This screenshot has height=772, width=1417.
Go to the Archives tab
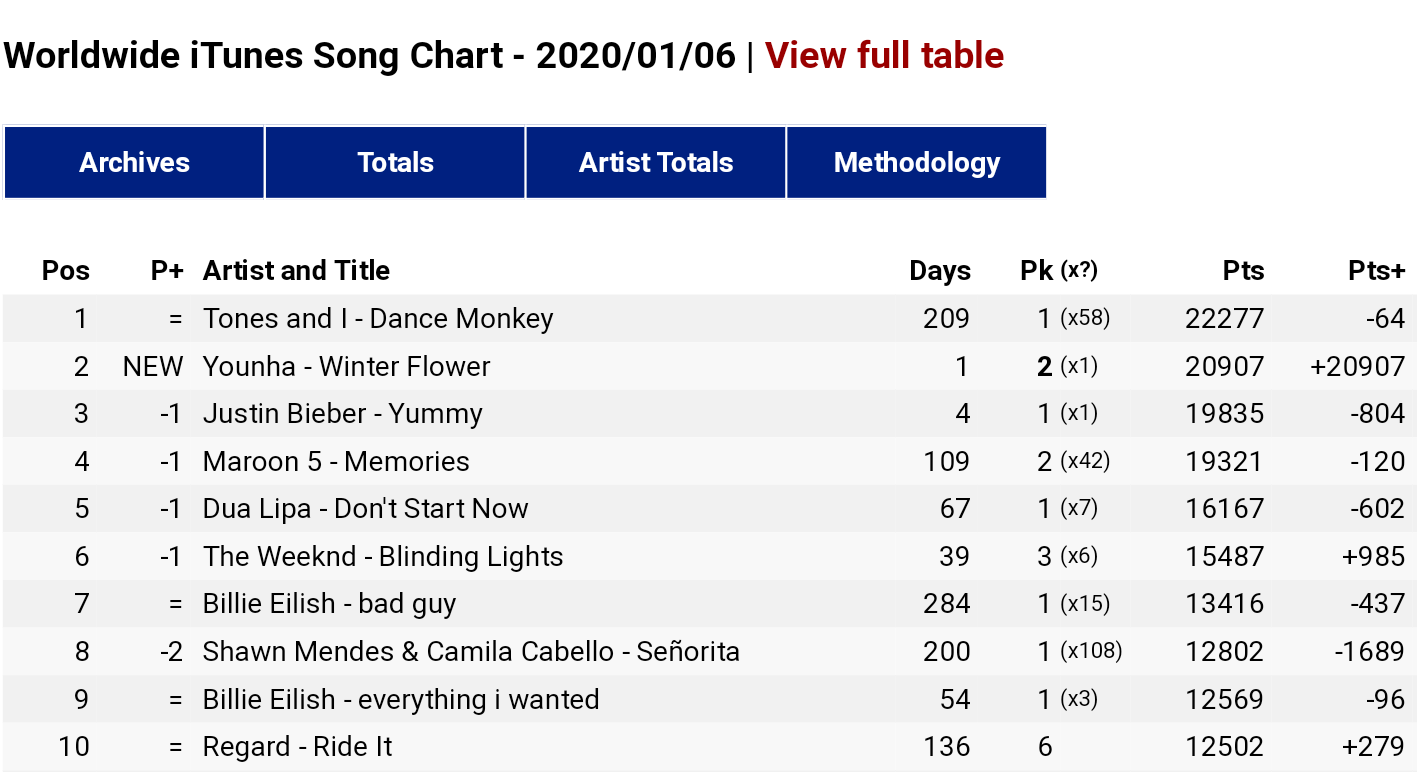coord(134,163)
